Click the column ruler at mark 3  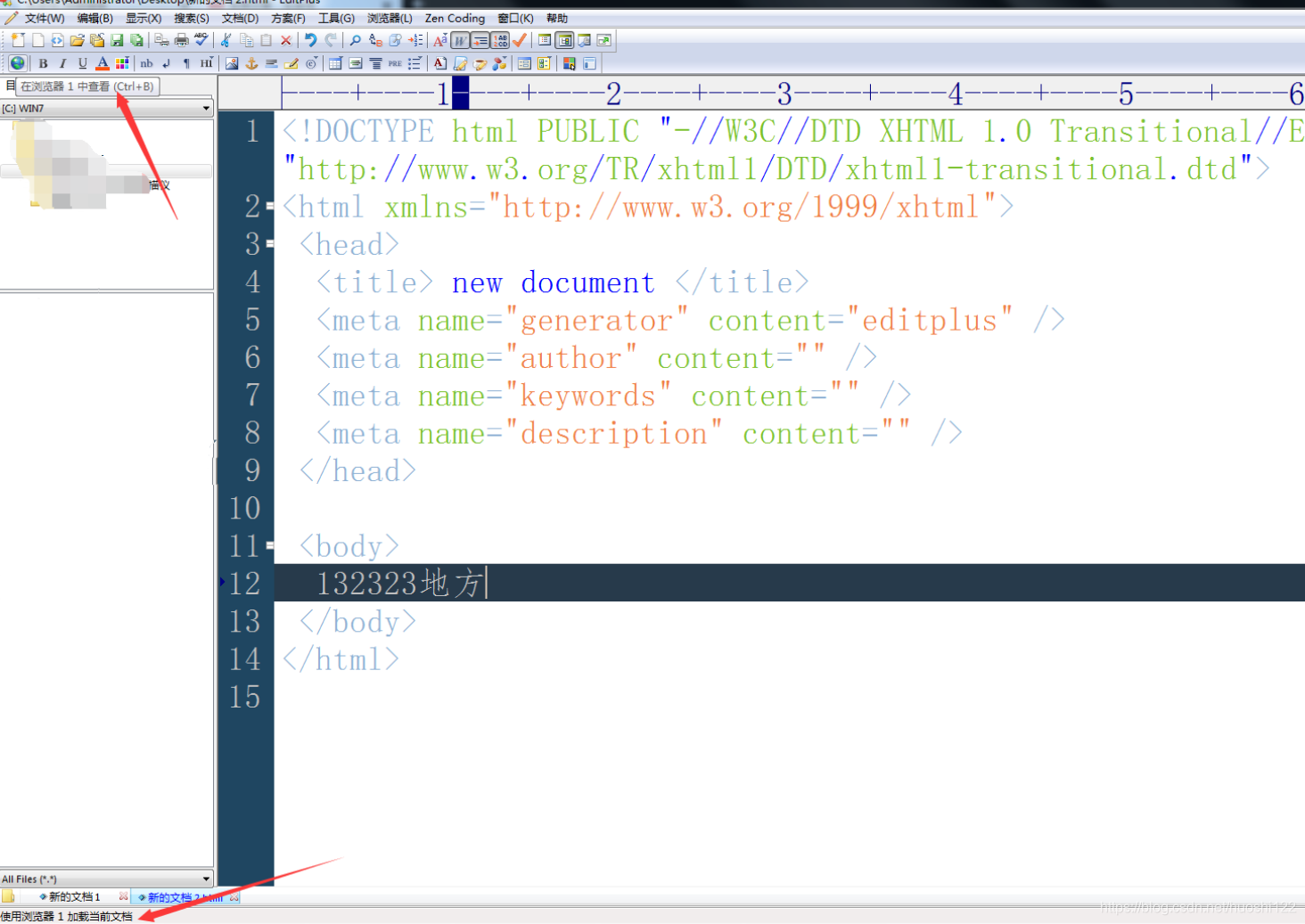pos(784,93)
